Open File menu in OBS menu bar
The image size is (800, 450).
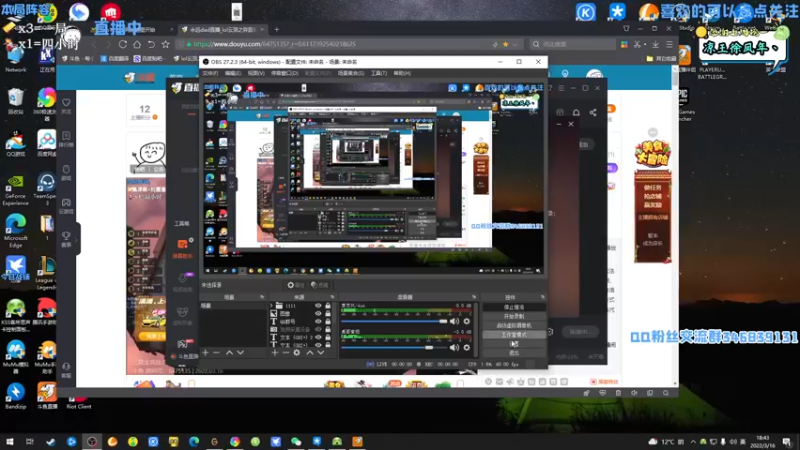click(x=210, y=73)
